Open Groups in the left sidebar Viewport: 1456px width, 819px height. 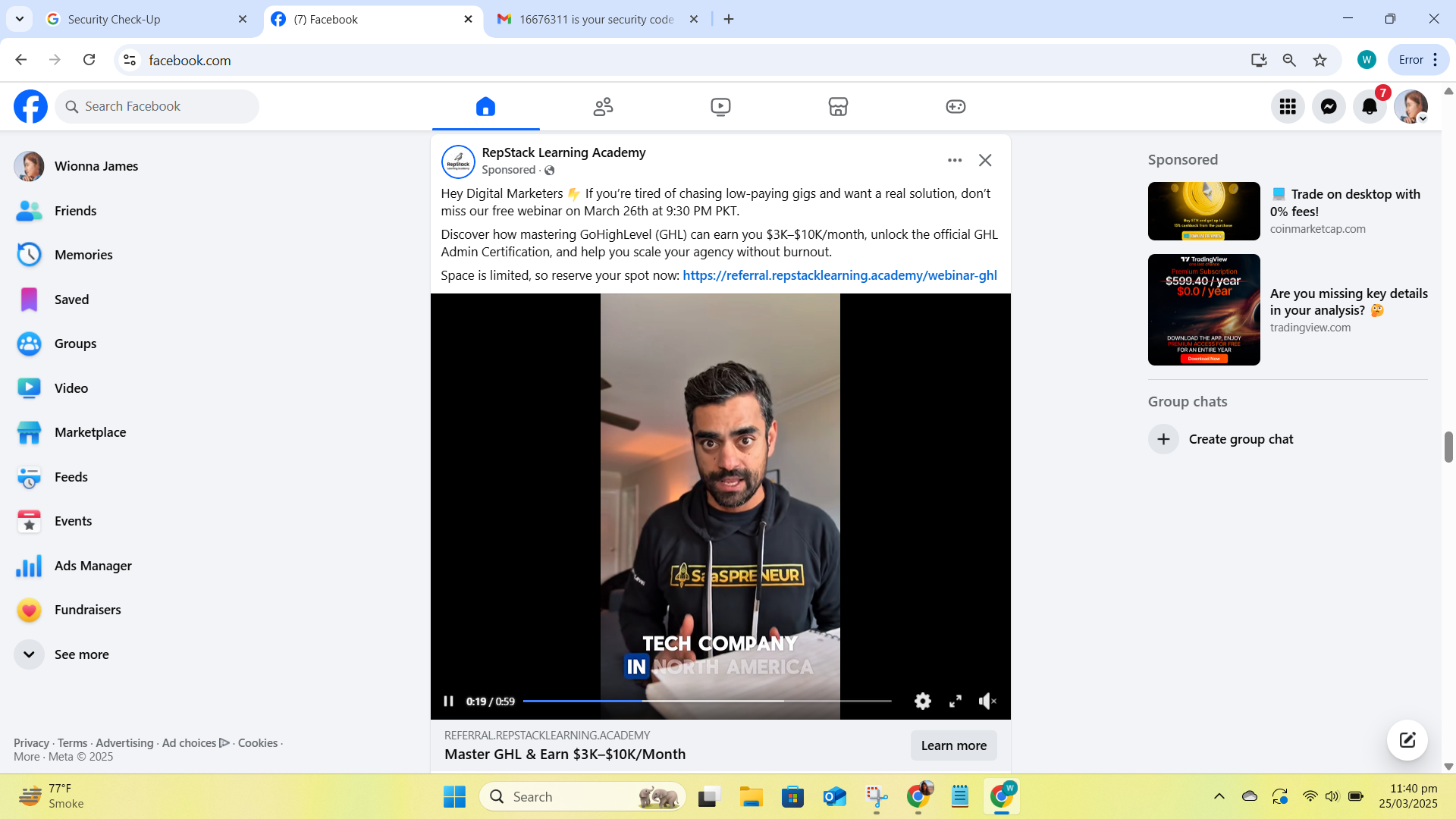[x=76, y=344]
